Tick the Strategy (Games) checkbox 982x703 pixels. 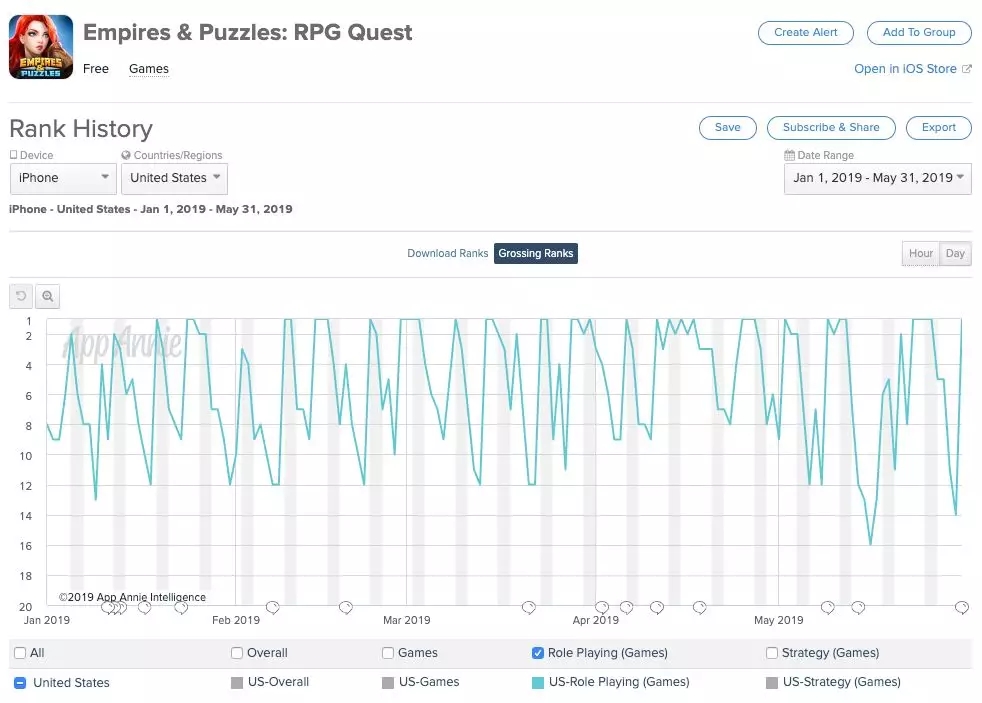tap(772, 653)
